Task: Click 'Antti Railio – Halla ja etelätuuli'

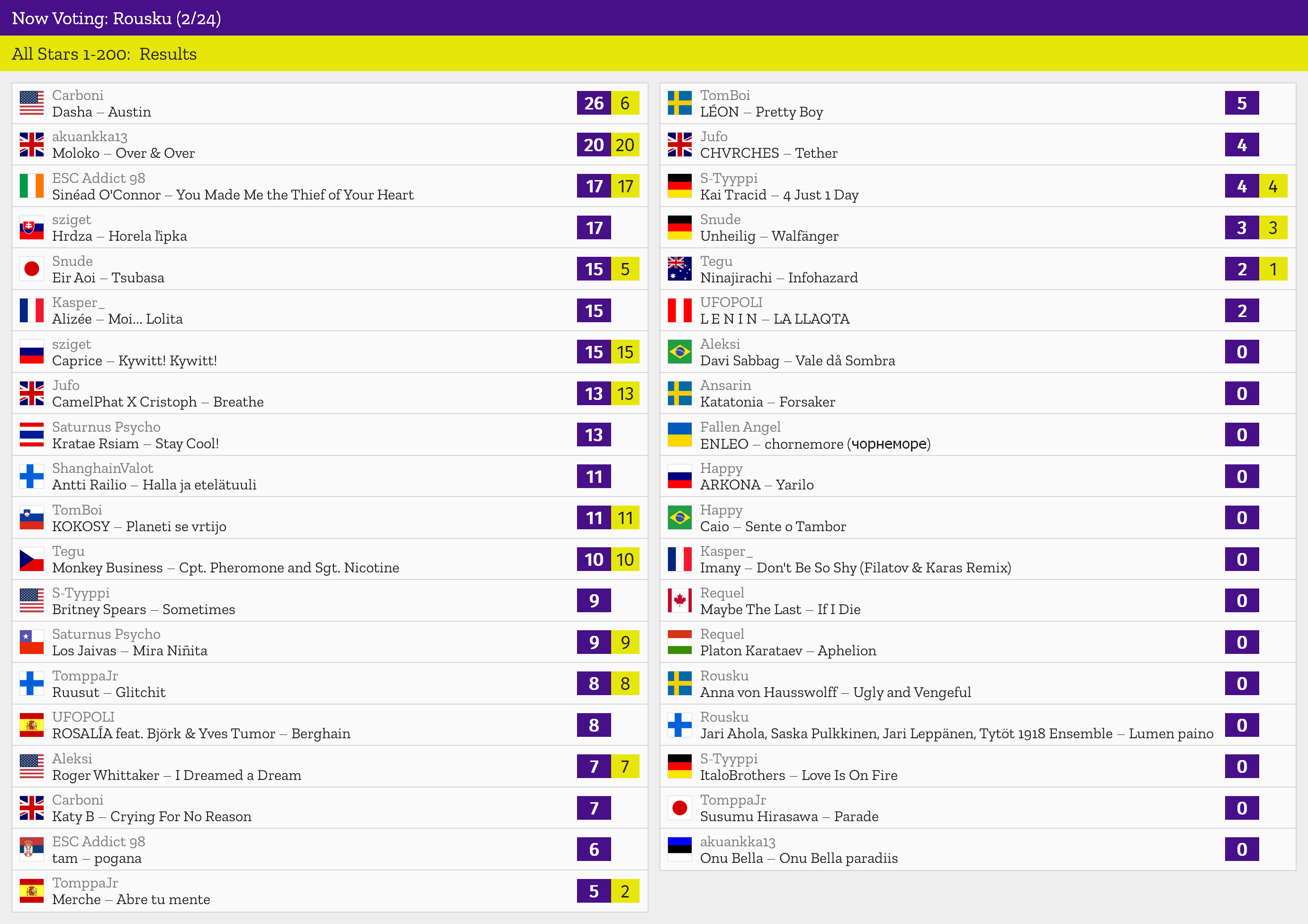Action: [154, 485]
